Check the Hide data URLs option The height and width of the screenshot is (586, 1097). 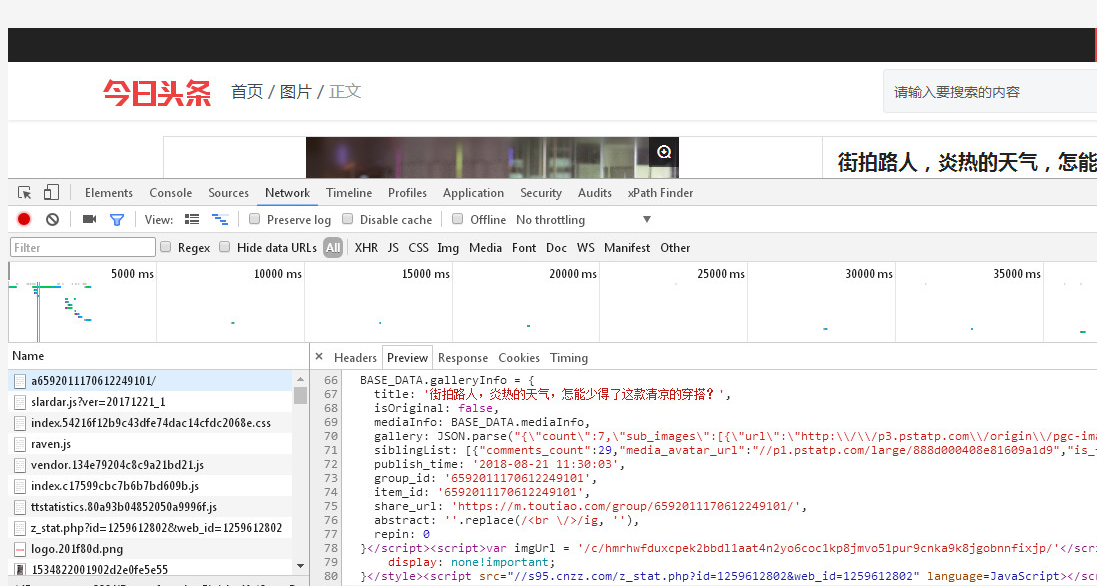coord(225,247)
